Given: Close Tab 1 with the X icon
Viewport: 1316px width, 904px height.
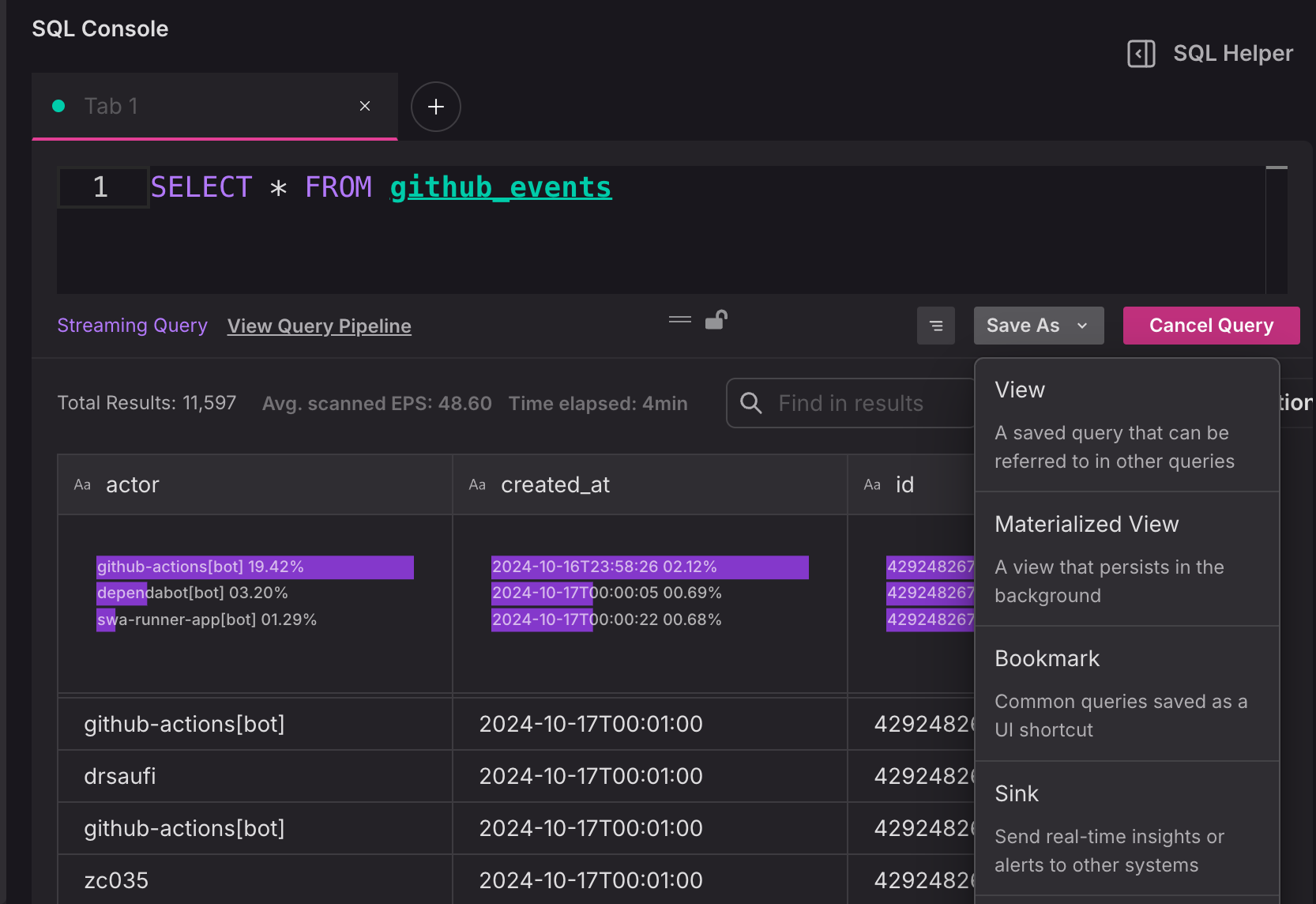Looking at the screenshot, I should point(365,106).
